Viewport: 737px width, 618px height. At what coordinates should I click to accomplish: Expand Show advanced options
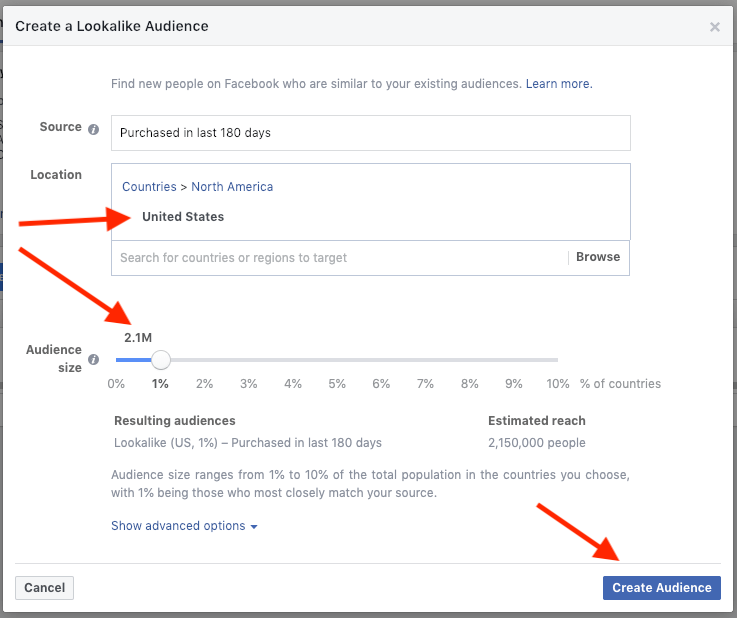(184, 526)
